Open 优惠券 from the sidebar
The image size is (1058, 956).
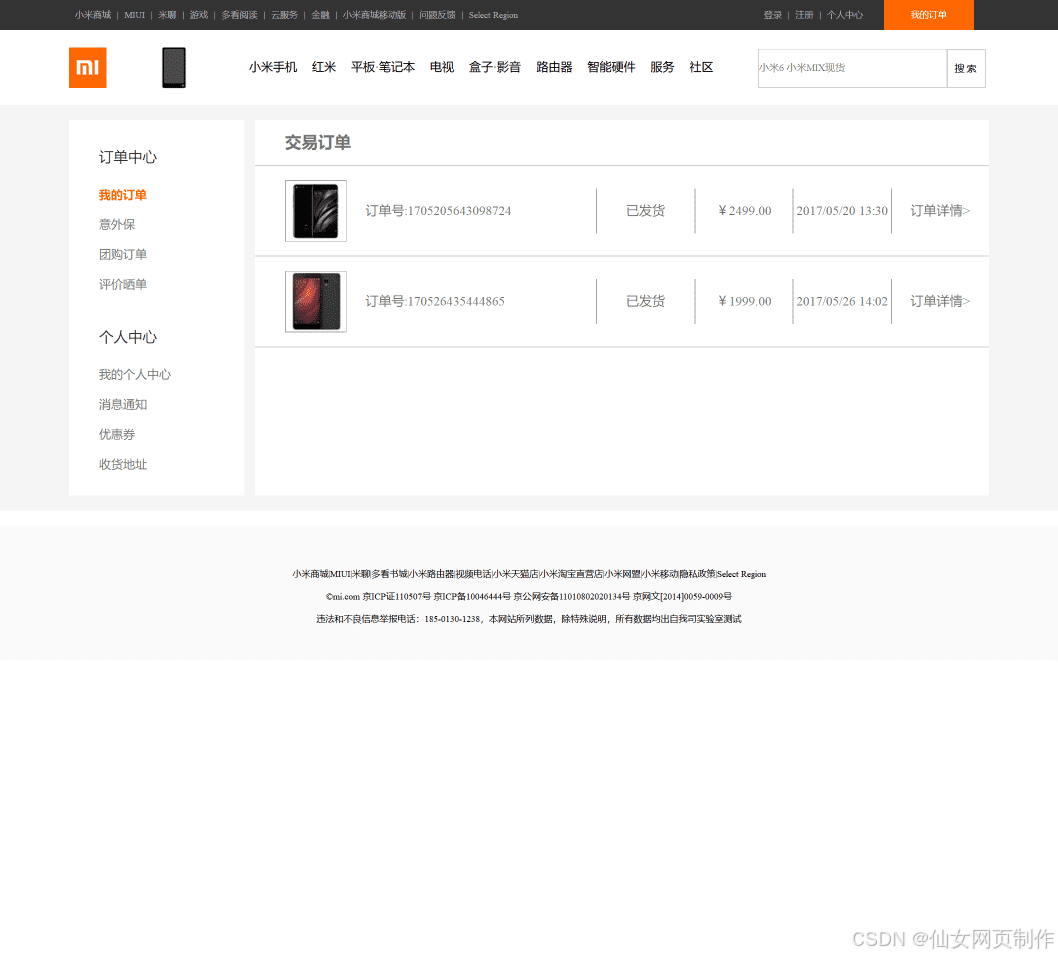[117, 434]
